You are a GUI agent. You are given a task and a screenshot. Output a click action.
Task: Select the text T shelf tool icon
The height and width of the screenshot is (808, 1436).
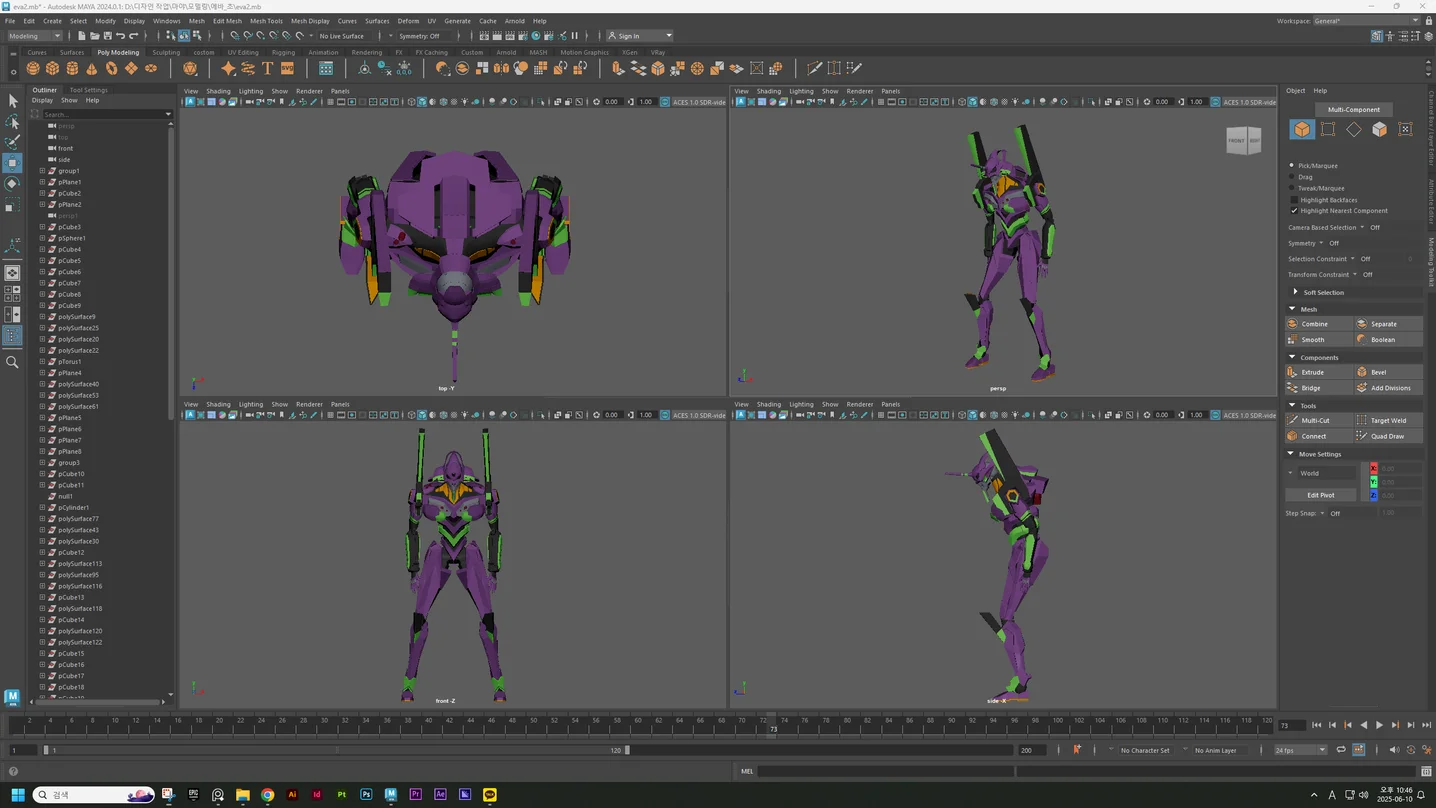pyautogui.click(x=267, y=68)
